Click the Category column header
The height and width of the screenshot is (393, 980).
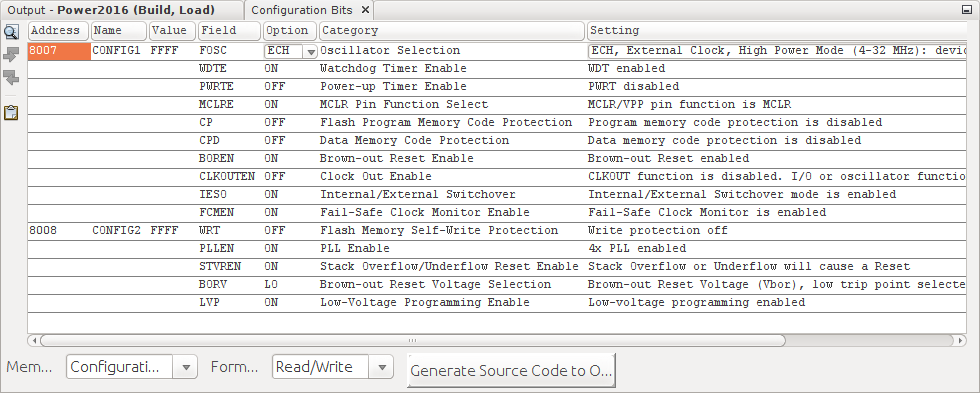click(x=451, y=31)
